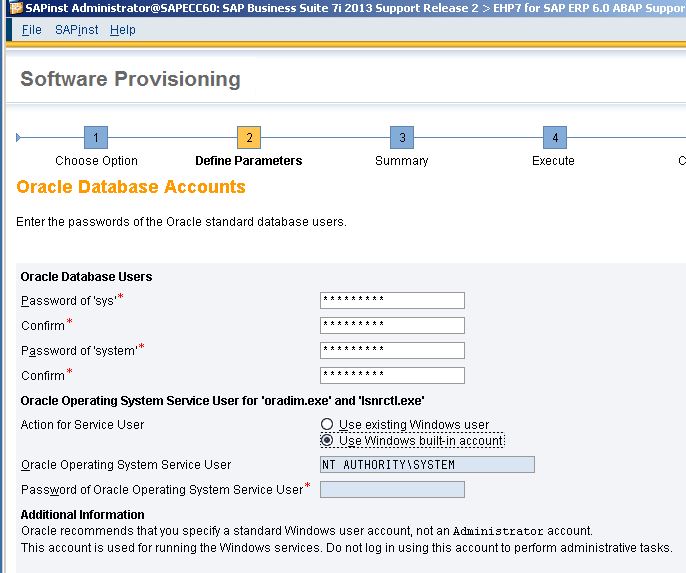Click step 4 Execute box

tap(555, 137)
